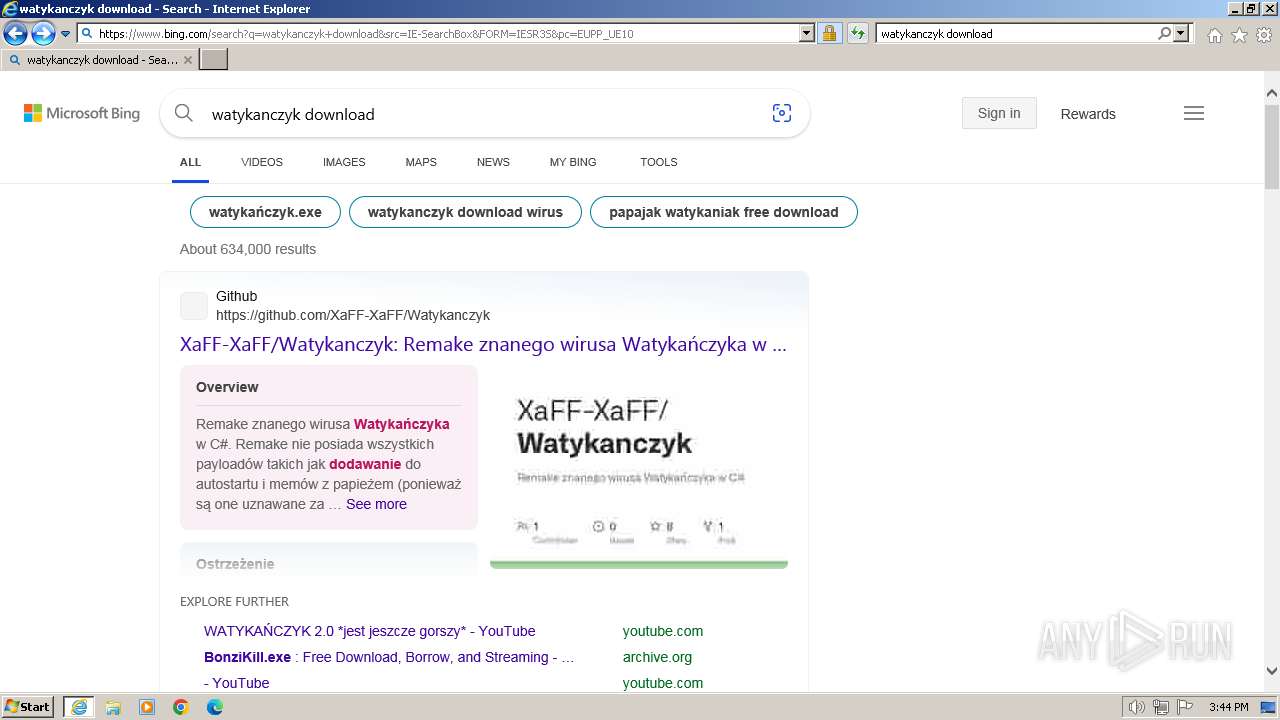Open 'WATYKAŃCZYK 2.0 *jest jeszcze gorszy*' link

point(369,631)
